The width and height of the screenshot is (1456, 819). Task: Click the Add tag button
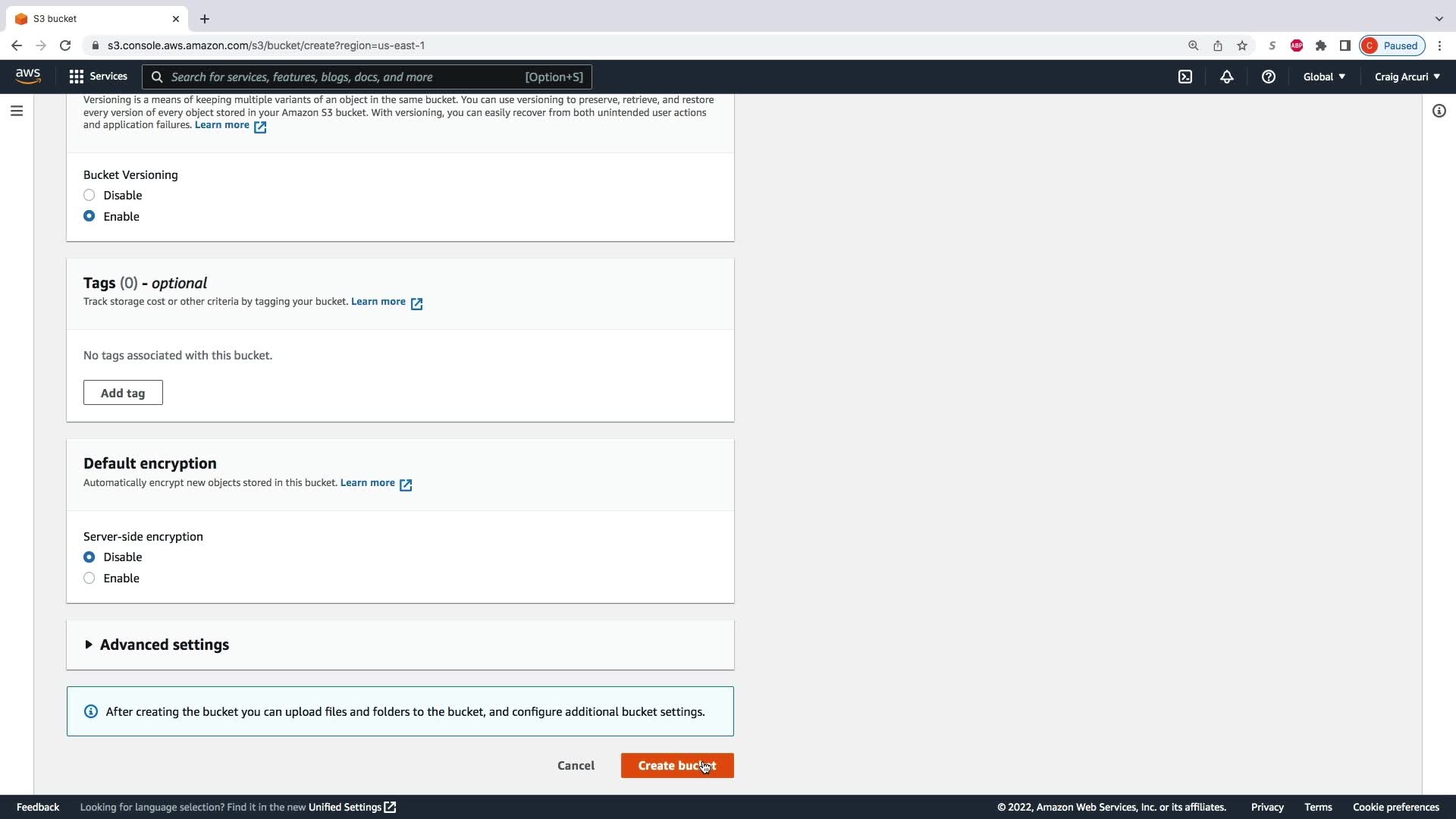[123, 393]
